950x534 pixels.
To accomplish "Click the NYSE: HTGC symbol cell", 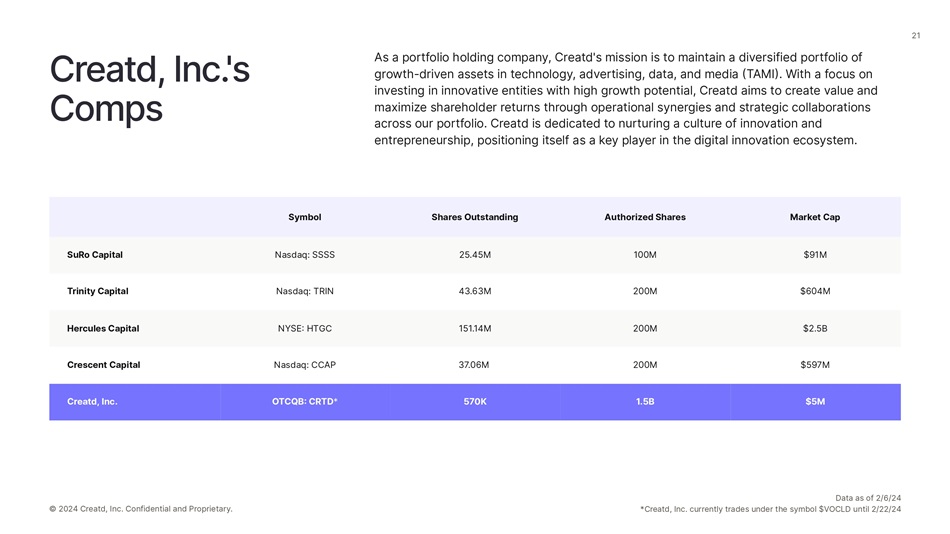I will click(305, 328).
